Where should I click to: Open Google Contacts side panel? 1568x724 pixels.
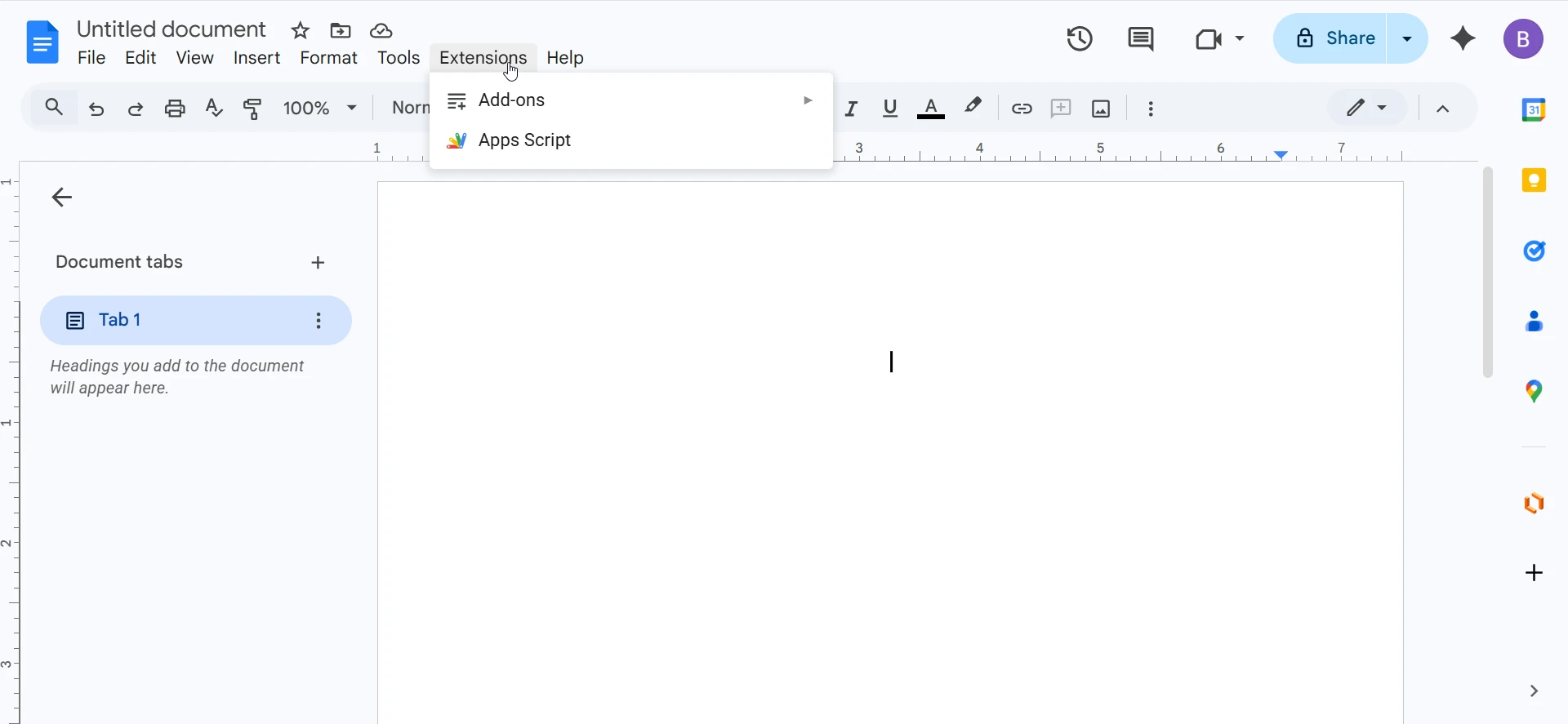click(x=1534, y=322)
